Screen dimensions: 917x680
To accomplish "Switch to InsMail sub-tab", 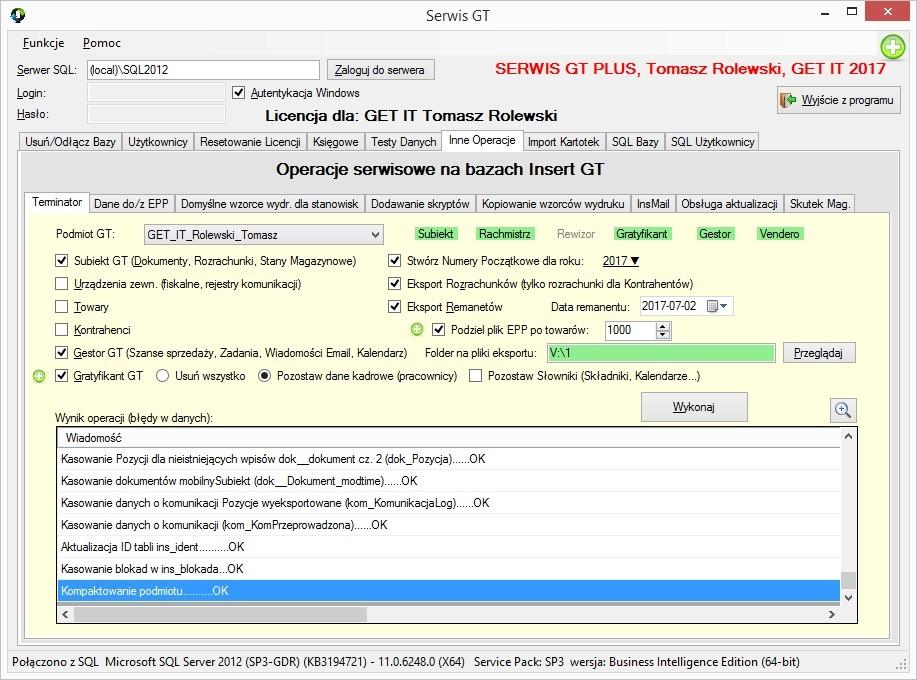I will (x=653, y=203).
